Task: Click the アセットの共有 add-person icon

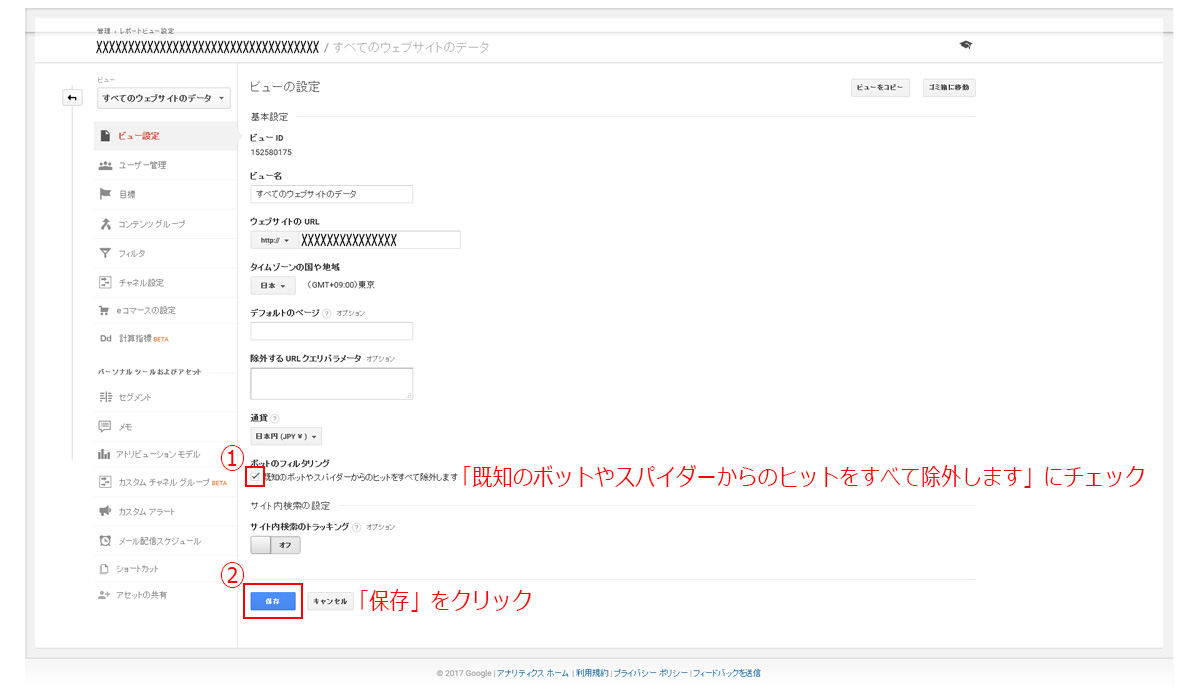Action: tap(105, 595)
